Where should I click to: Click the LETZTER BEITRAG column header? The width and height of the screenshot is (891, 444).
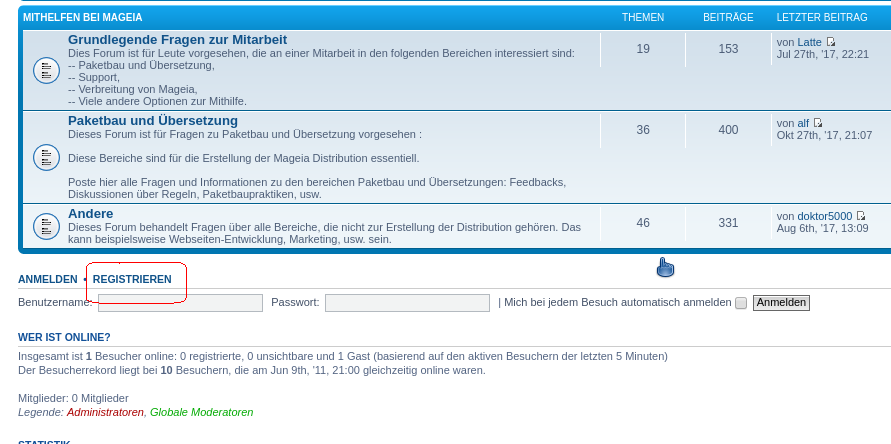822,18
